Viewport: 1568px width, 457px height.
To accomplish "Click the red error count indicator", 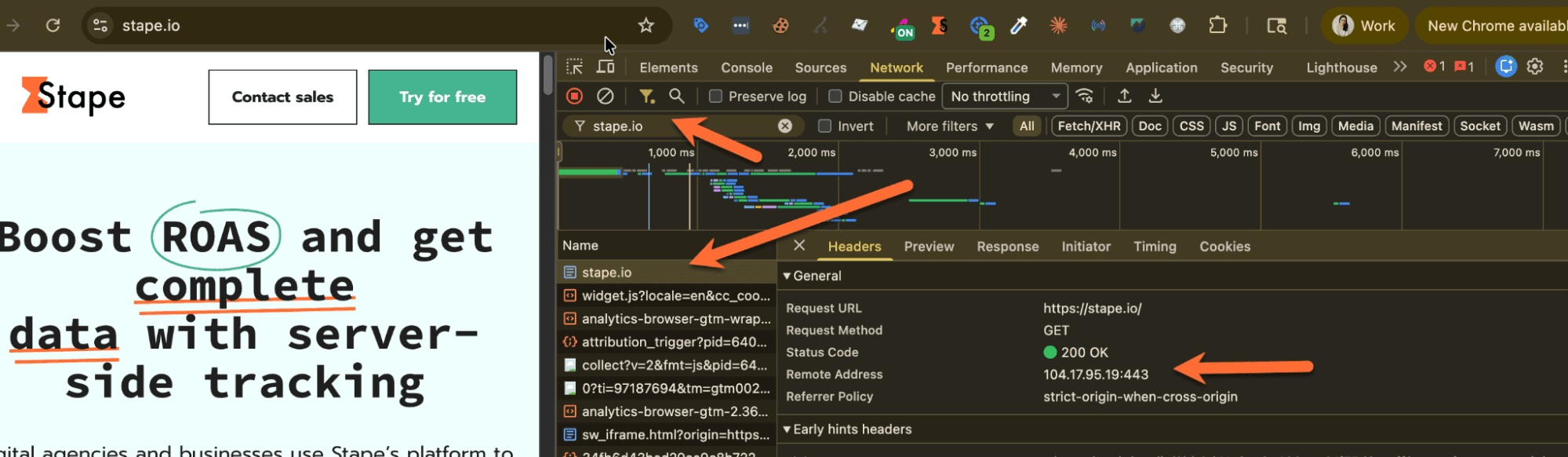I will tap(1434, 67).
